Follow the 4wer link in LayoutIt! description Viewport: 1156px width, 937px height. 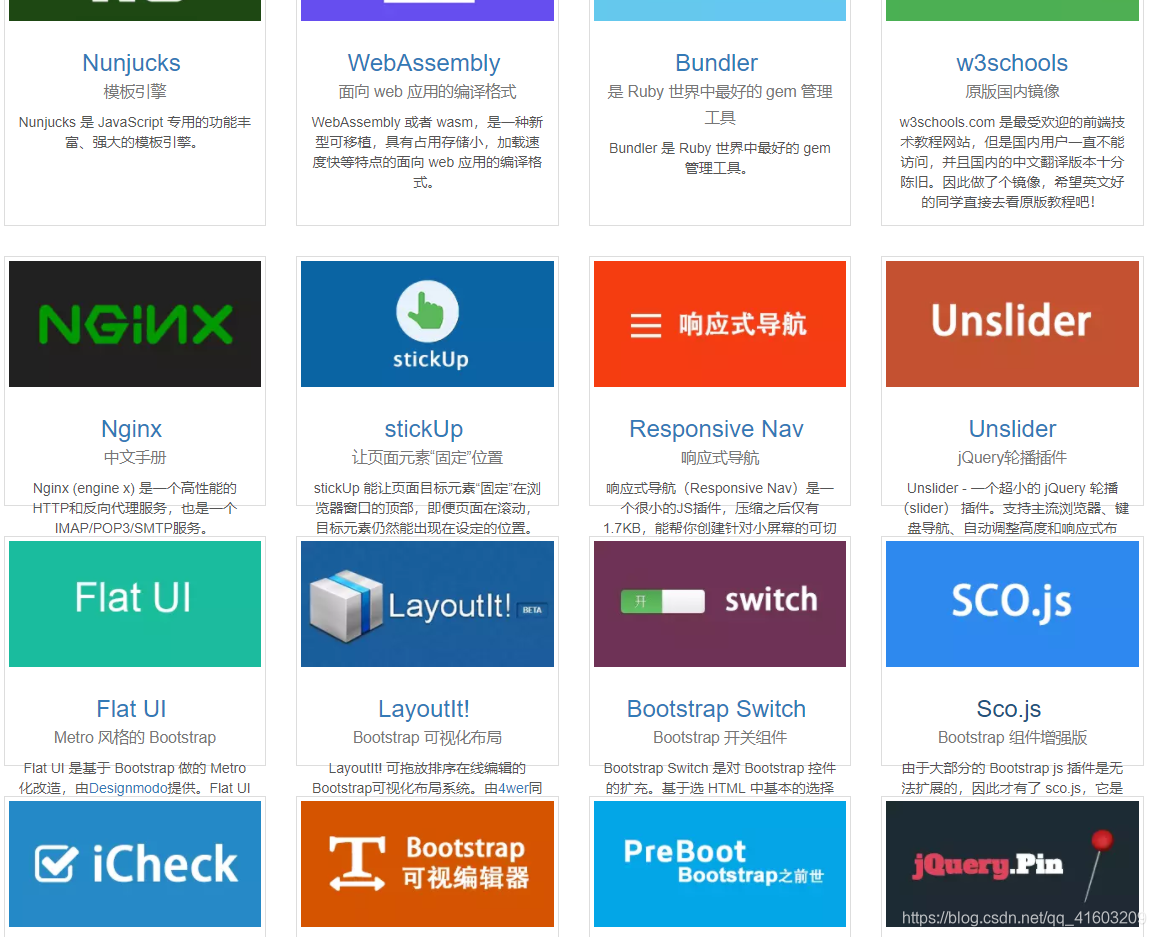[513, 788]
